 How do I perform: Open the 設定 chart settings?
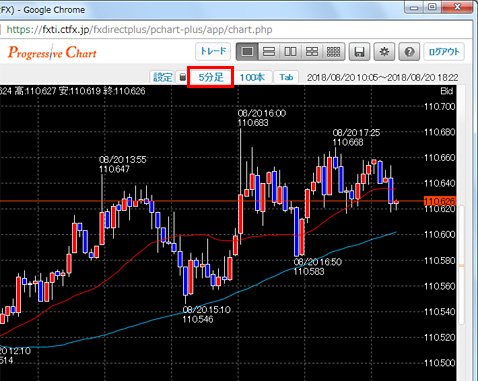click(x=162, y=77)
